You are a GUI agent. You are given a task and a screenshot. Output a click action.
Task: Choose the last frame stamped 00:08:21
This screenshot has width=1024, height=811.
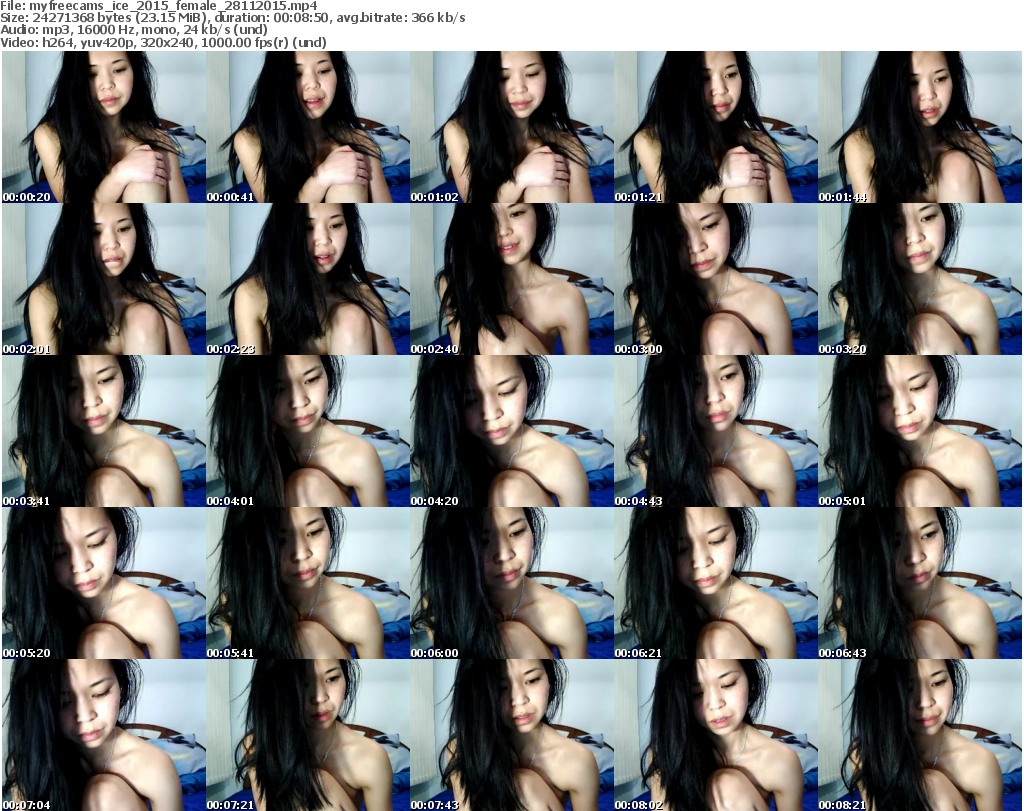[920, 735]
